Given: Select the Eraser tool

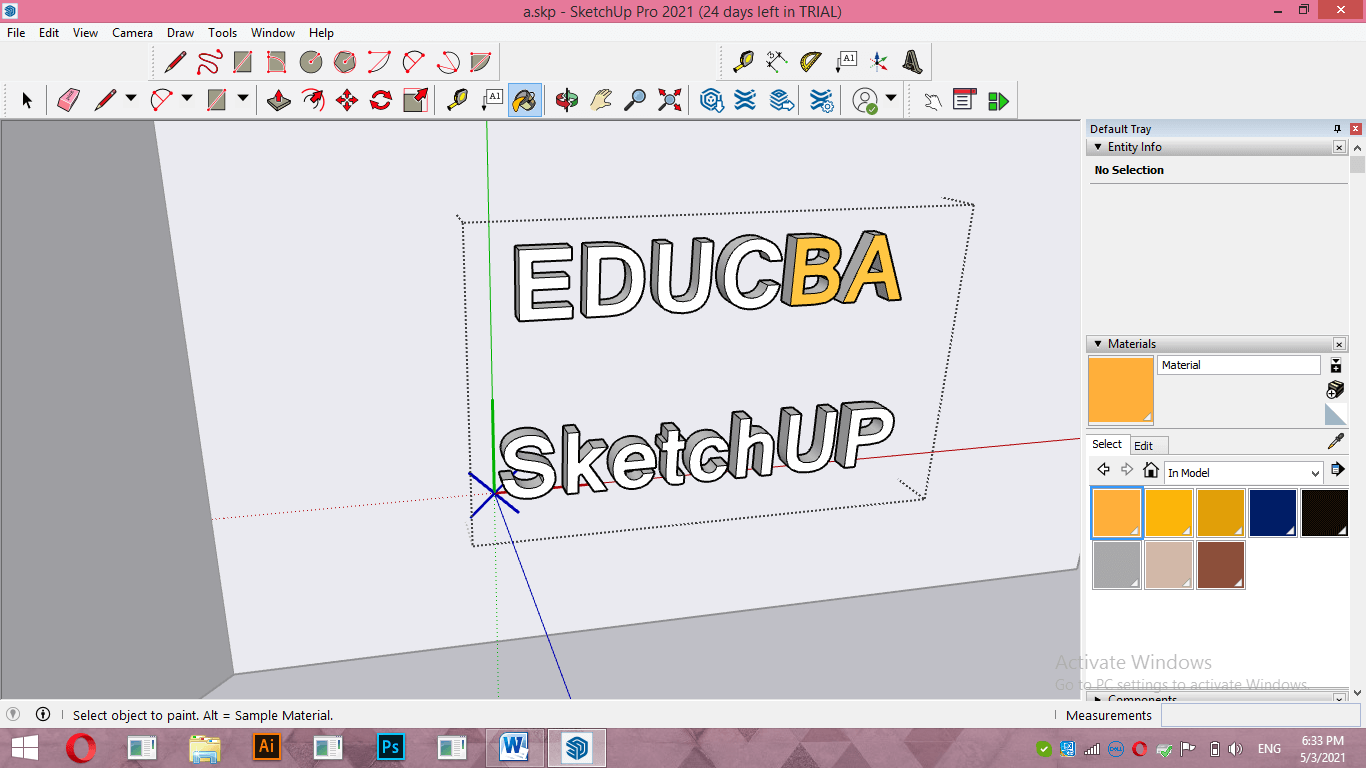Looking at the screenshot, I should click(x=68, y=100).
